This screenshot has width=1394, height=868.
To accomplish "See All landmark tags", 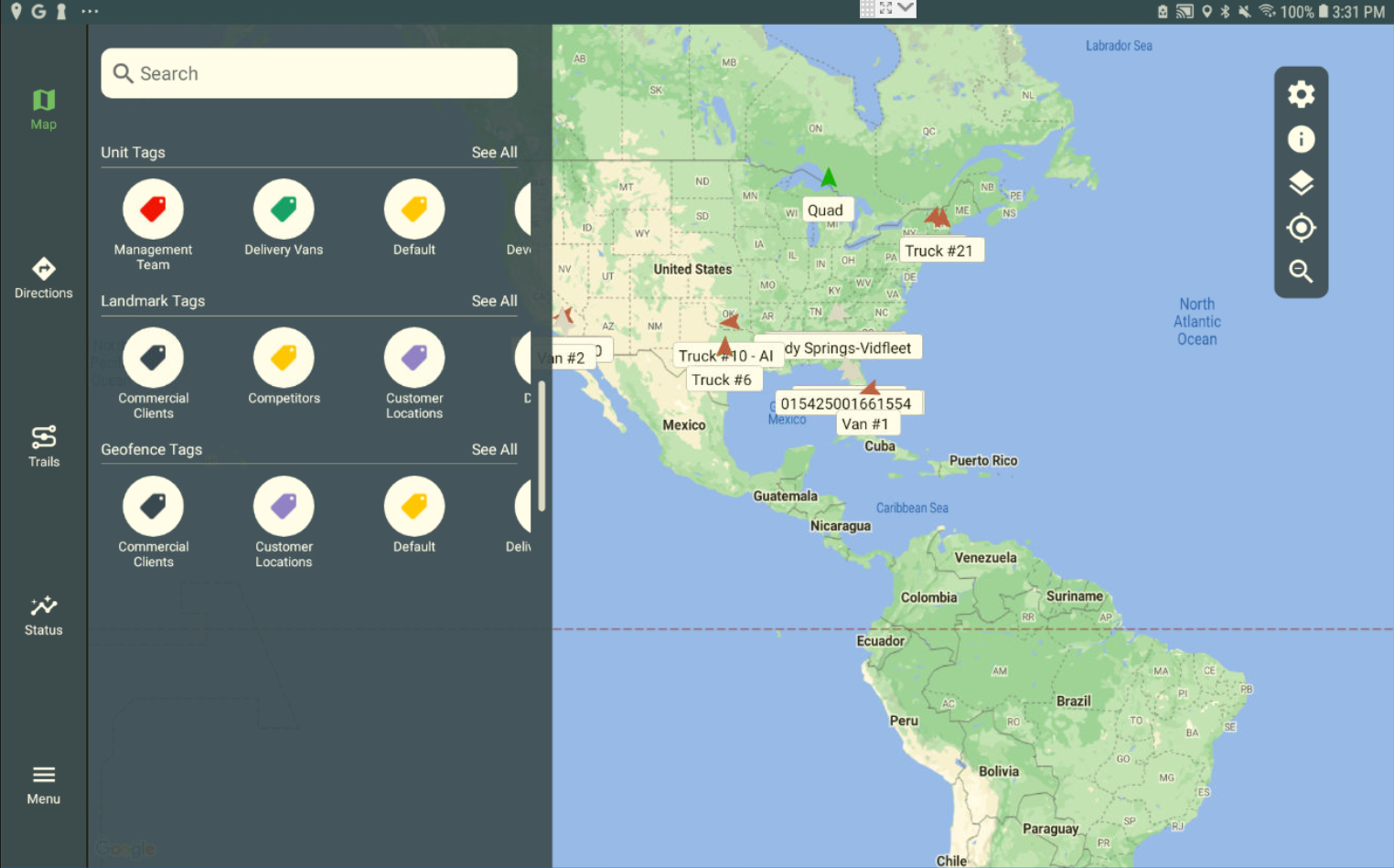I will pos(494,300).
